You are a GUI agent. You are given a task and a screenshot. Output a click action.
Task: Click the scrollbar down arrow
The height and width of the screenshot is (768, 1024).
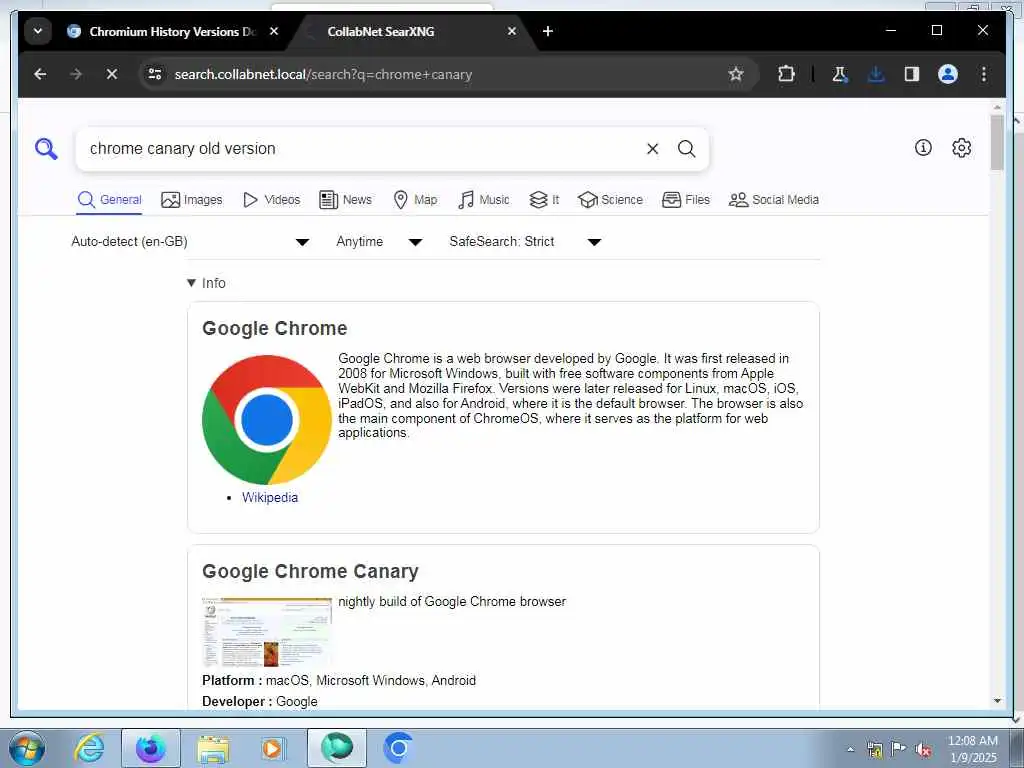(997, 701)
